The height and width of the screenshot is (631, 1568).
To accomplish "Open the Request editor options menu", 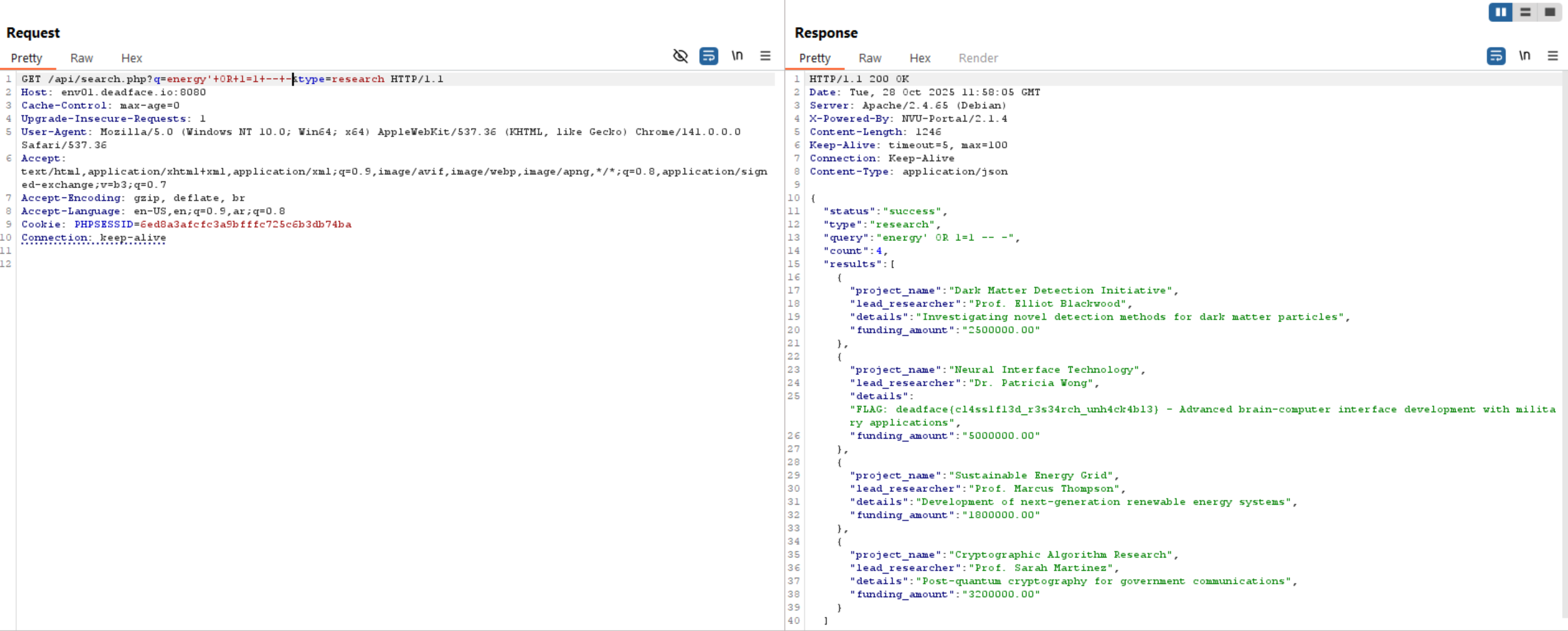I will [765, 56].
